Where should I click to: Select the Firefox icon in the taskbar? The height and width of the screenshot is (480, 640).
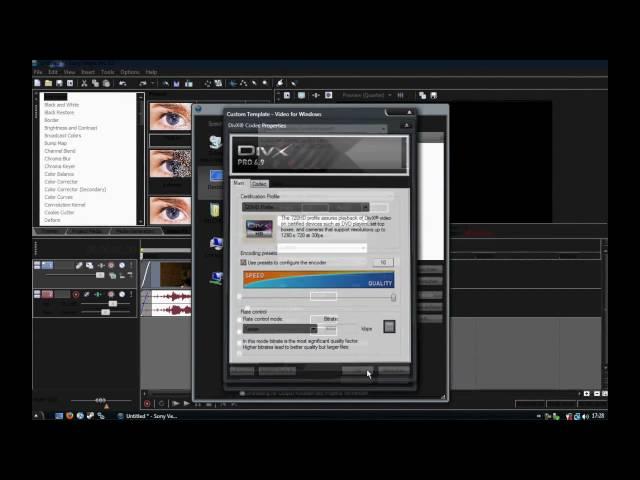70,416
